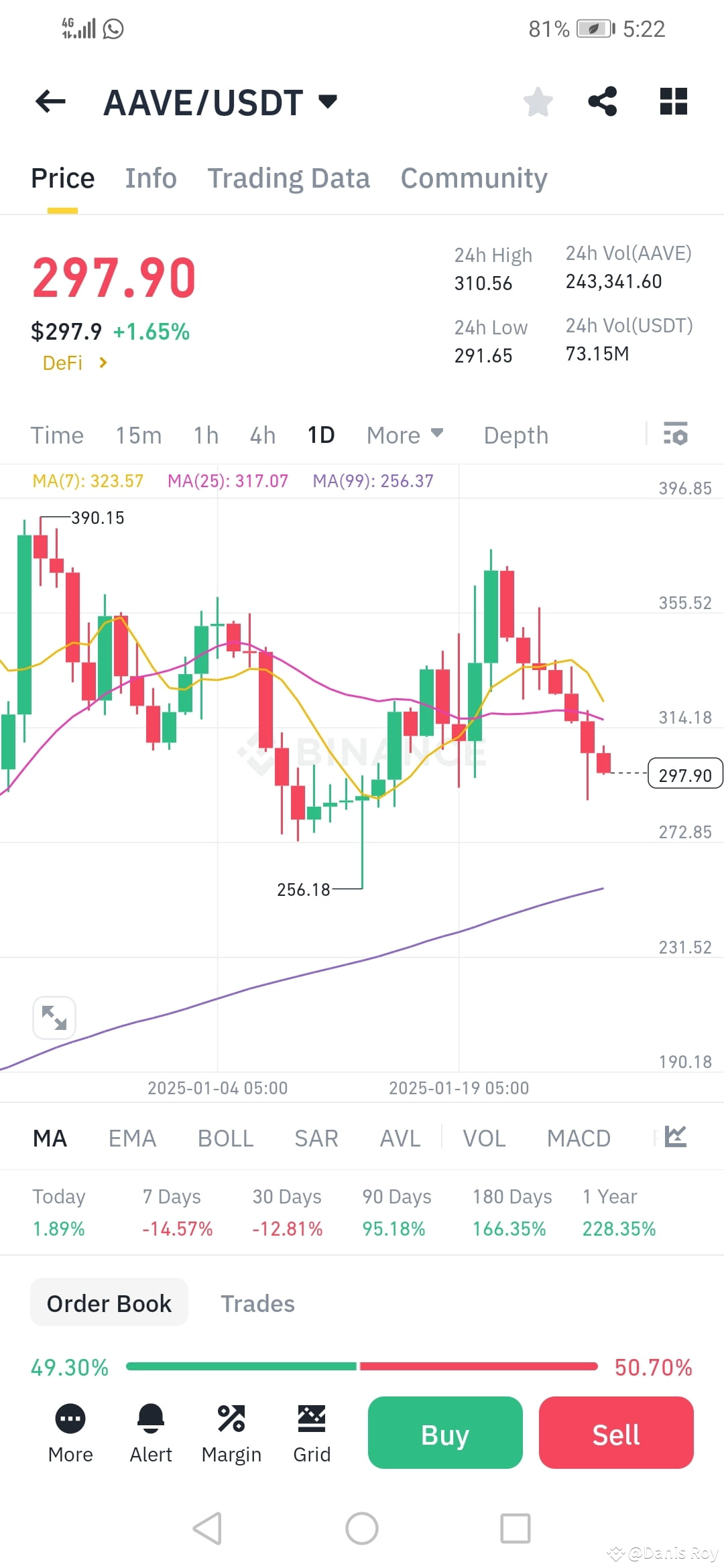The image size is (724, 1568).
Task: Tap the More options ellipsis icon
Action: (70, 1419)
